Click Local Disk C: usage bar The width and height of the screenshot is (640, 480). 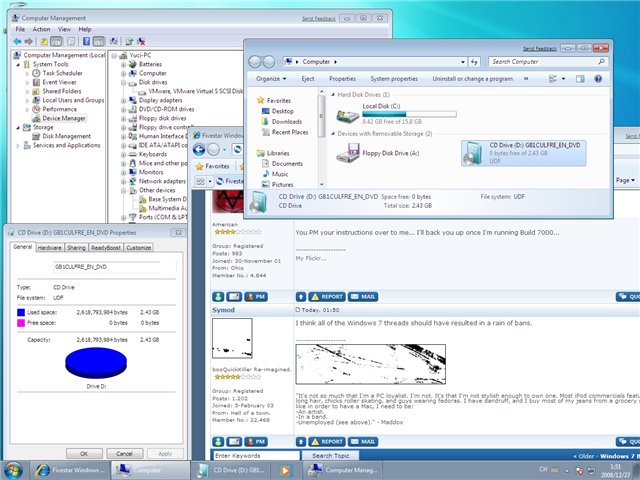pyautogui.click(x=409, y=114)
